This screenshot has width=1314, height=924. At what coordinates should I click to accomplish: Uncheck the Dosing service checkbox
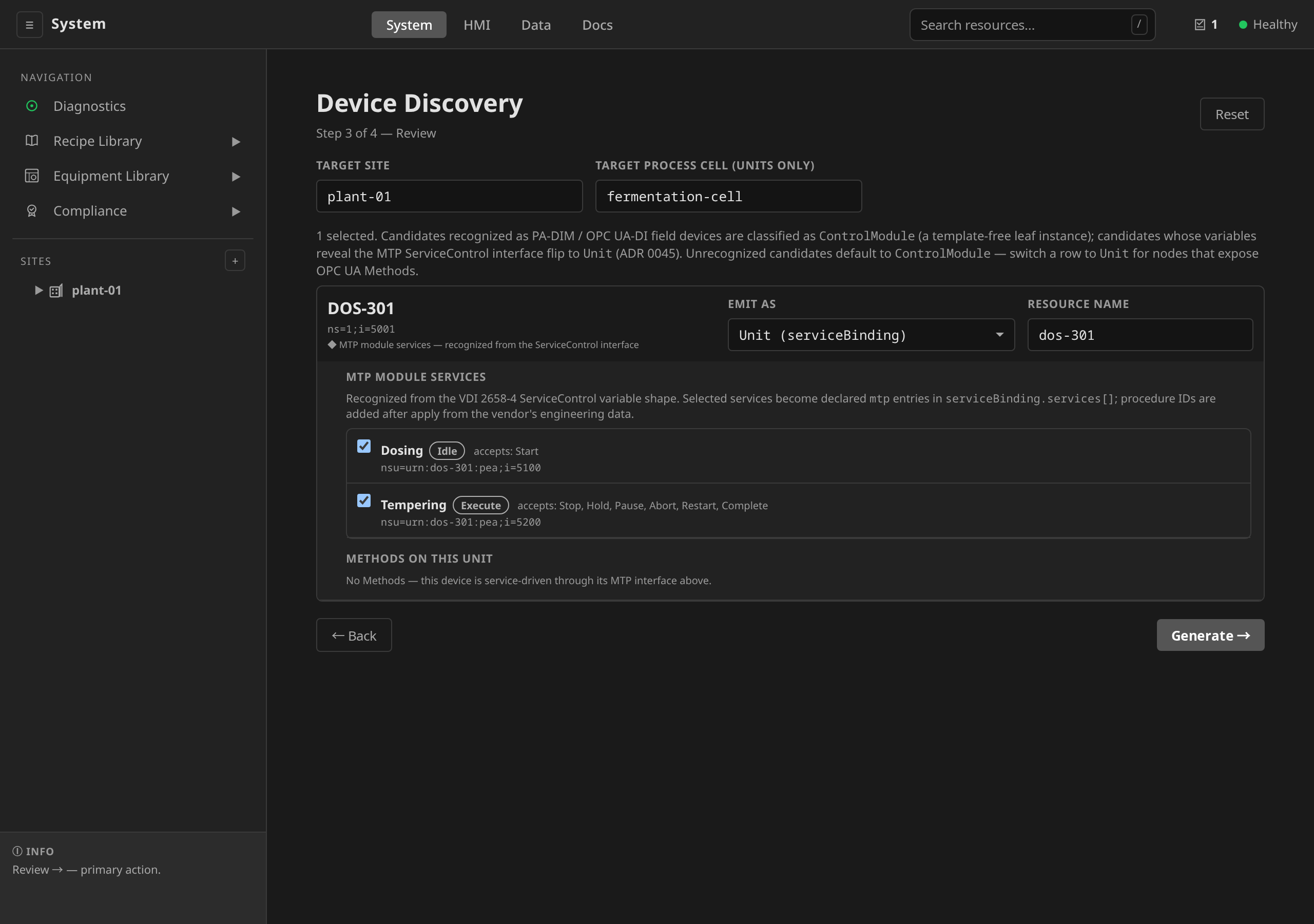tap(364, 446)
